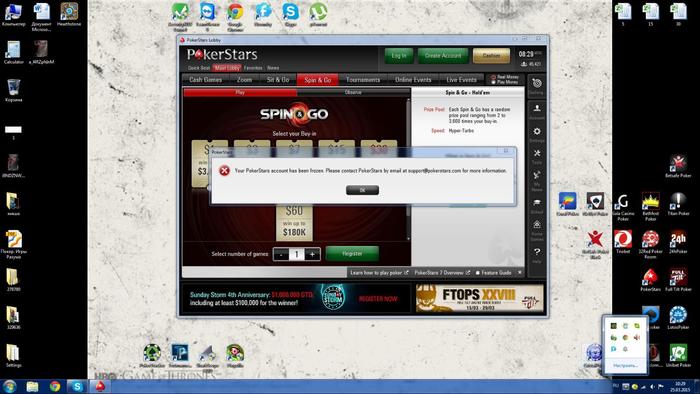700x394 pixels.
Task: Open the Help question mark icon
Action: (537, 255)
